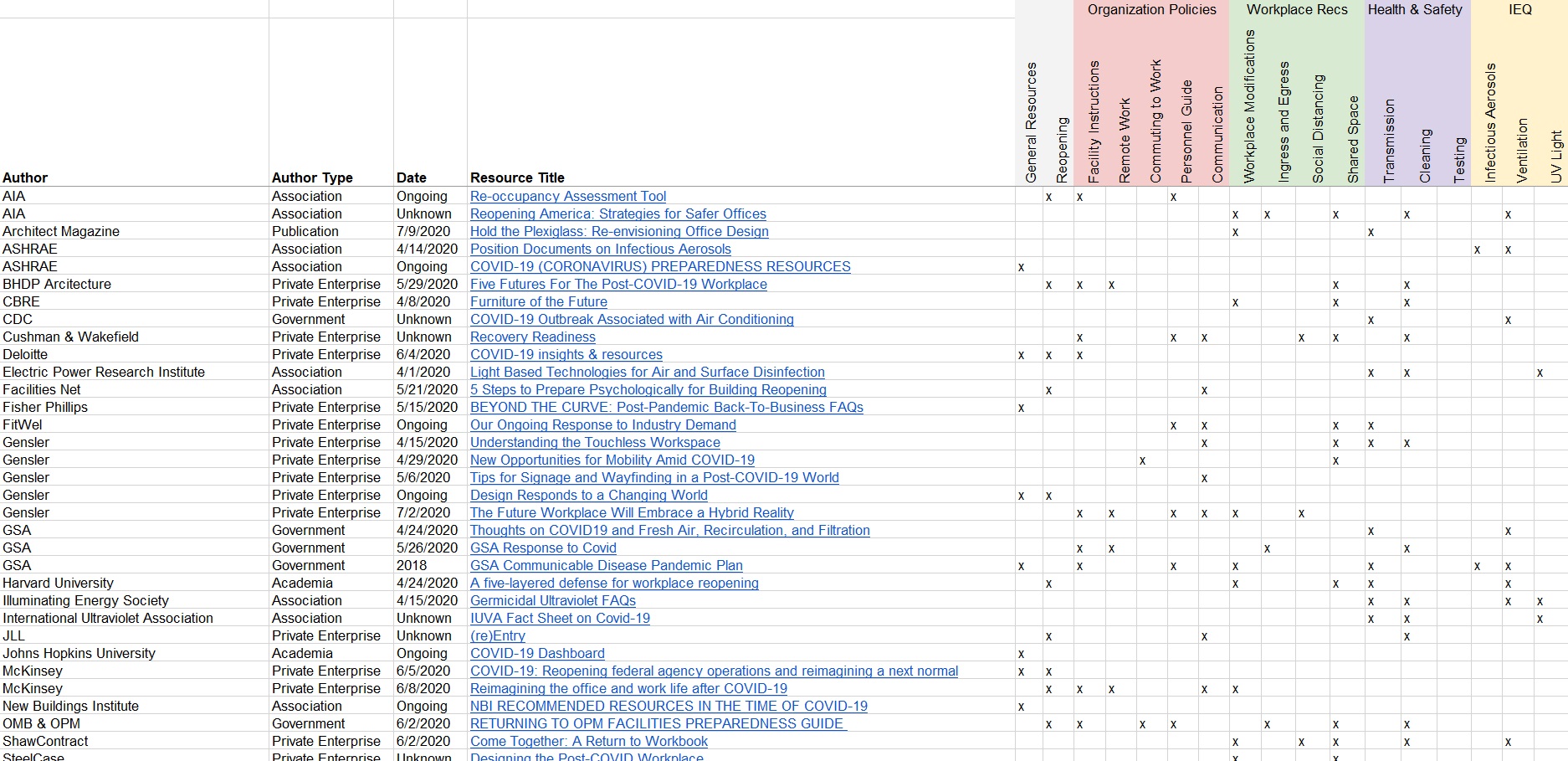This screenshot has width=1568, height=761.
Task: Open Thoughts on COVID19 and Fresh Air link
Action: (670, 530)
